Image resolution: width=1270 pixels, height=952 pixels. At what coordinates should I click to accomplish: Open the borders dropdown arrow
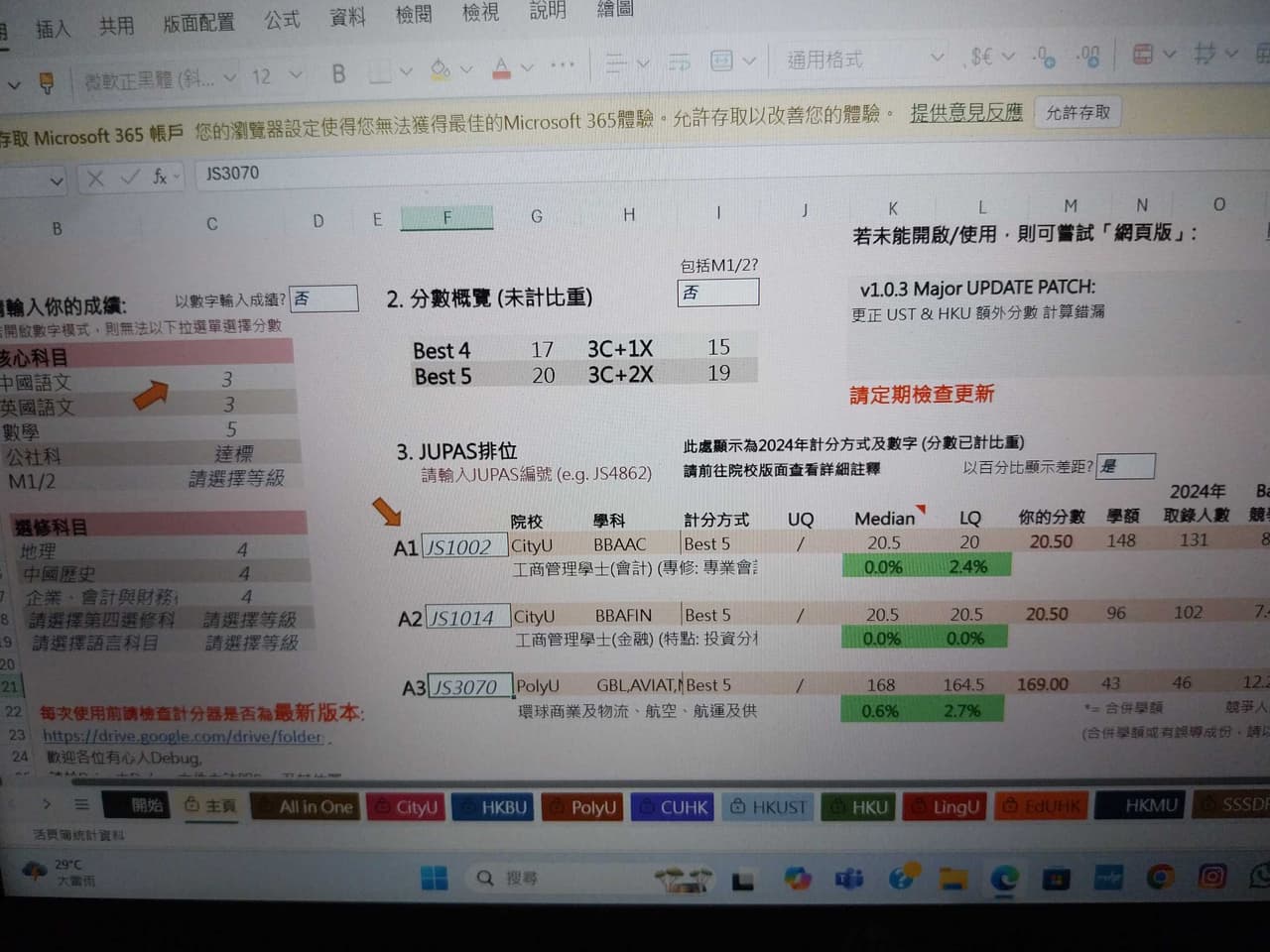[406, 71]
